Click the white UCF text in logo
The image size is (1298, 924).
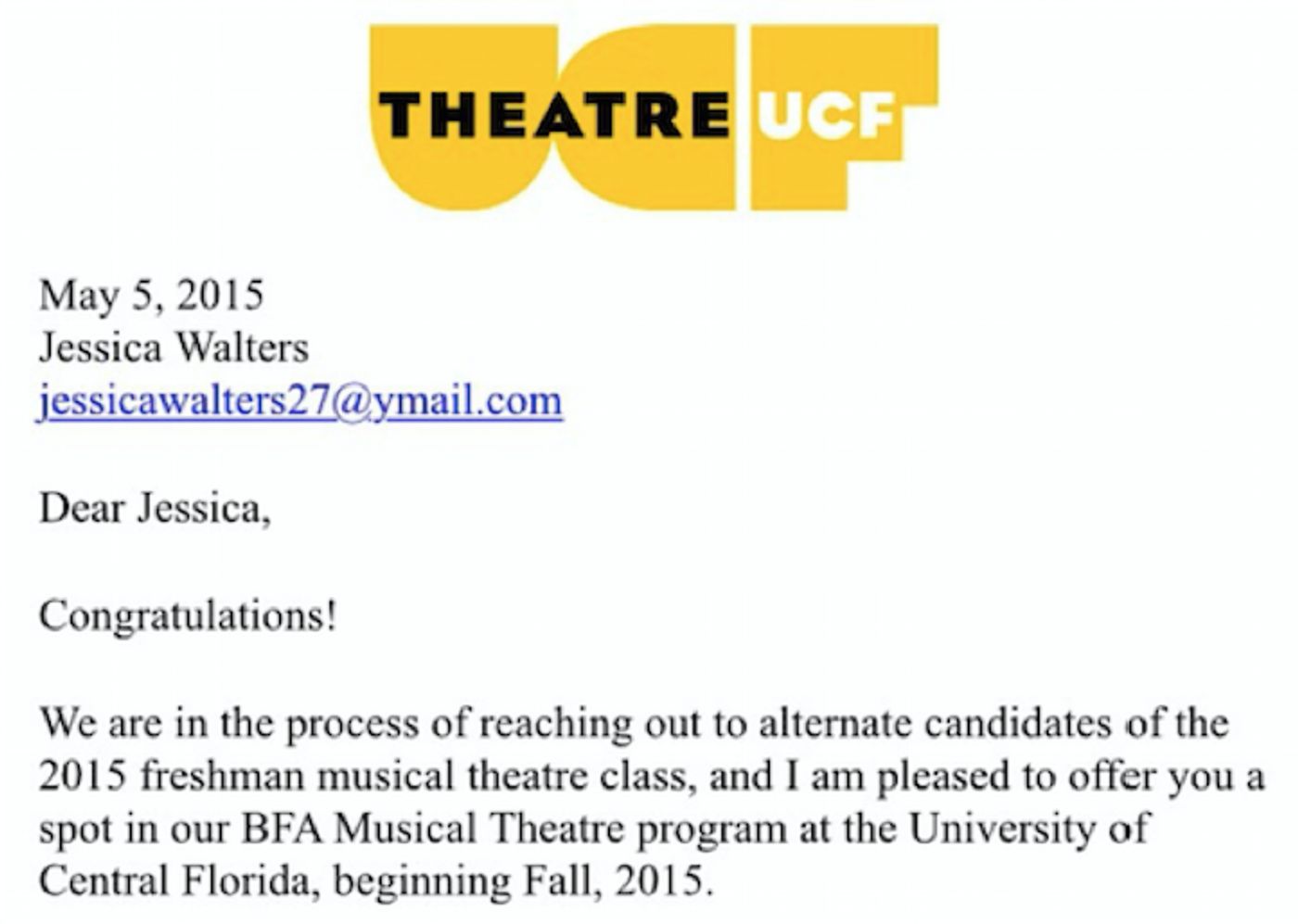coord(829,117)
